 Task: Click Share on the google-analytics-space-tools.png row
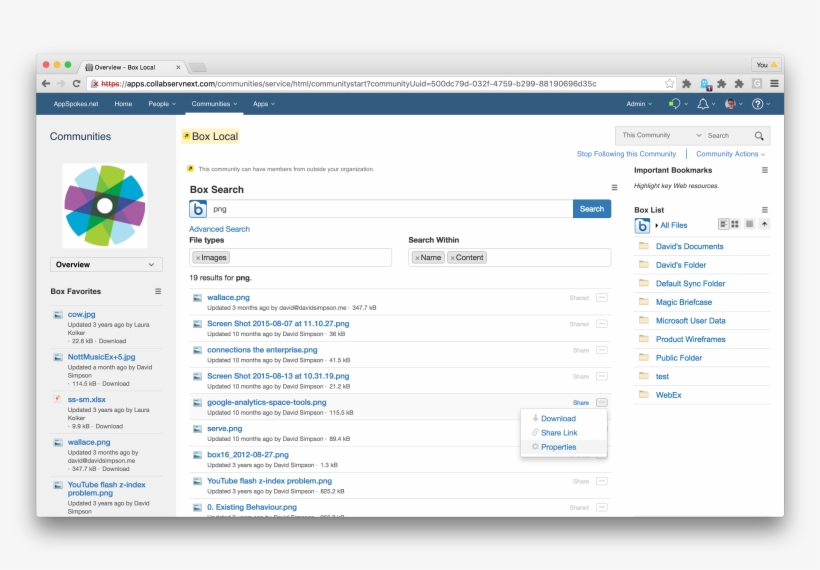point(580,403)
